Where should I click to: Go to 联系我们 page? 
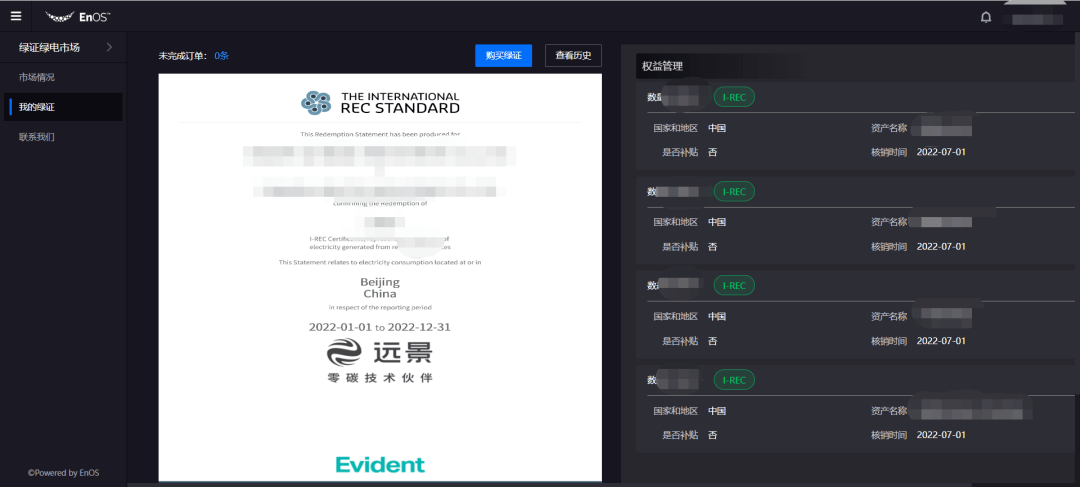(37, 136)
